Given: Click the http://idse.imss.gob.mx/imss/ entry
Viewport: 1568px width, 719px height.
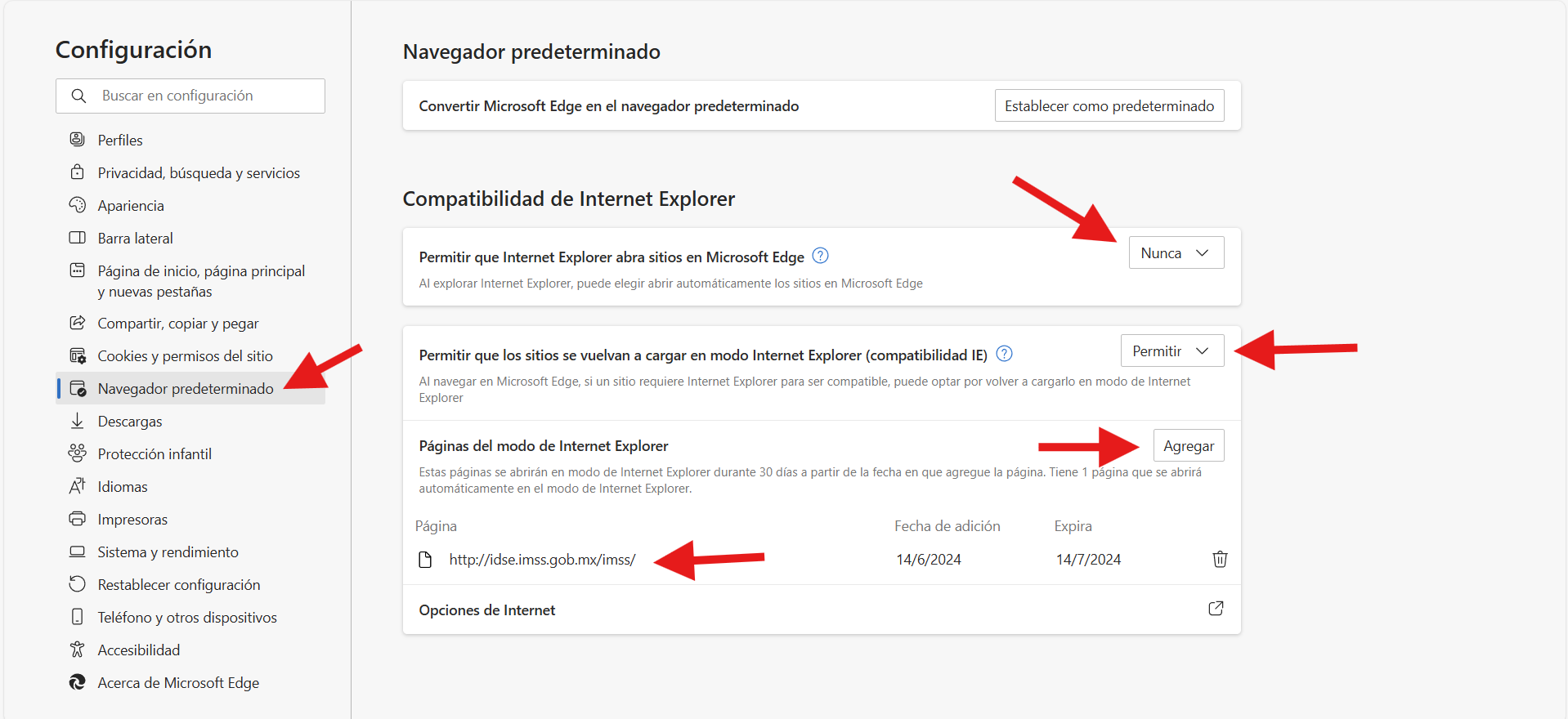Looking at the screenshot, I should tap(542, 560).
